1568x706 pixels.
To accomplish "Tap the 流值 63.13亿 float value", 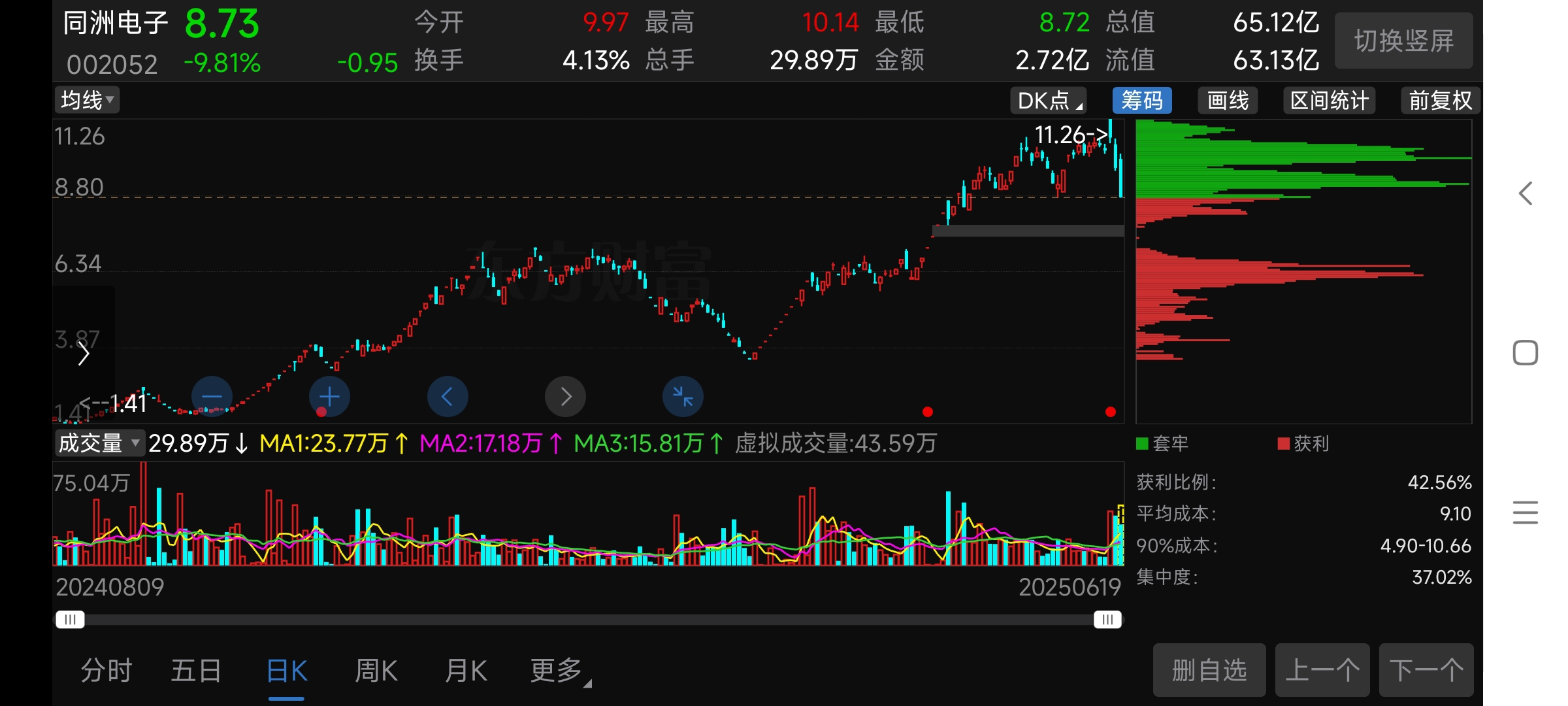I will (x=1276, y=61).
